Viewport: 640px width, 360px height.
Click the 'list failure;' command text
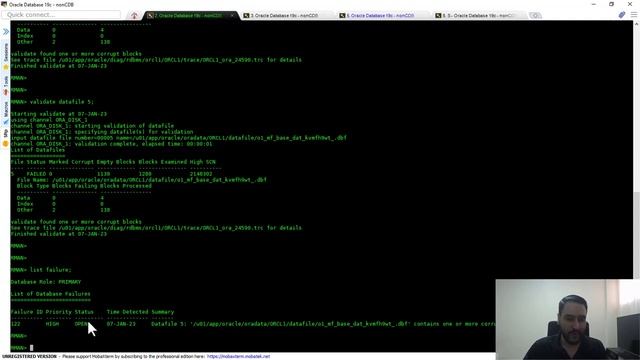click(x=51, y=270)
